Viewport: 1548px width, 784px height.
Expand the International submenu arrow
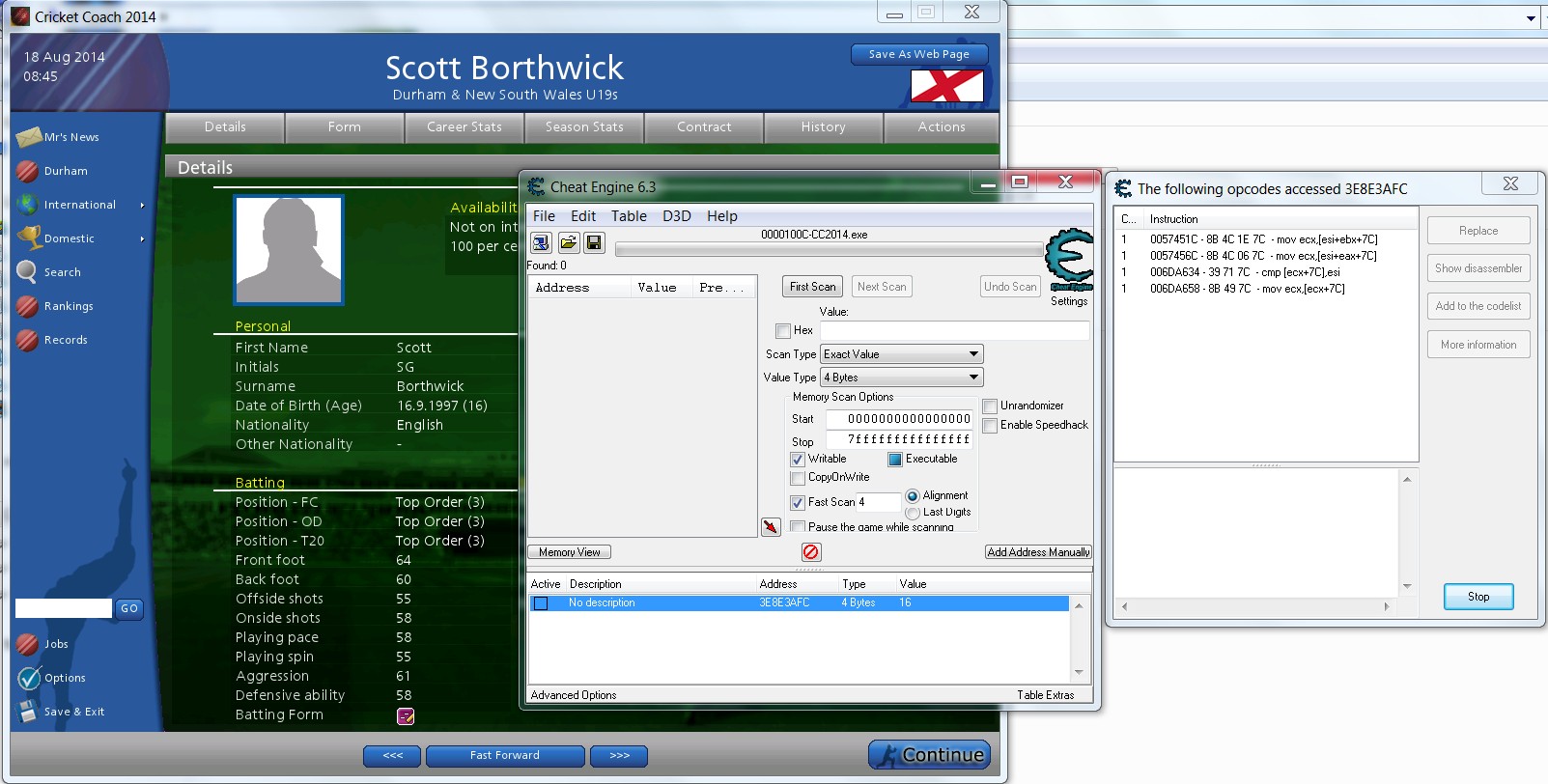[x=142, y=205]
